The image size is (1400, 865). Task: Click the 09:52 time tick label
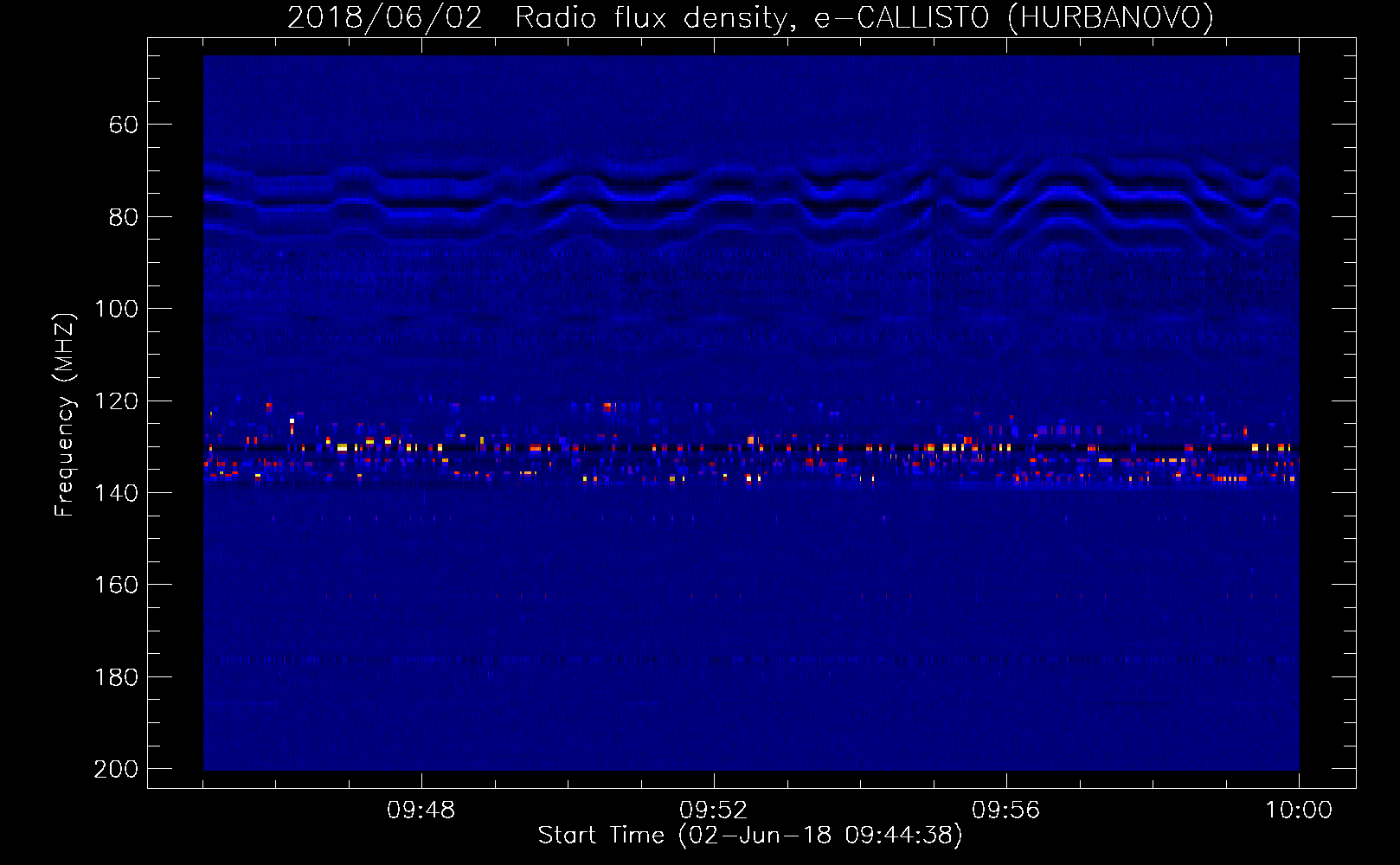[714, 811]
